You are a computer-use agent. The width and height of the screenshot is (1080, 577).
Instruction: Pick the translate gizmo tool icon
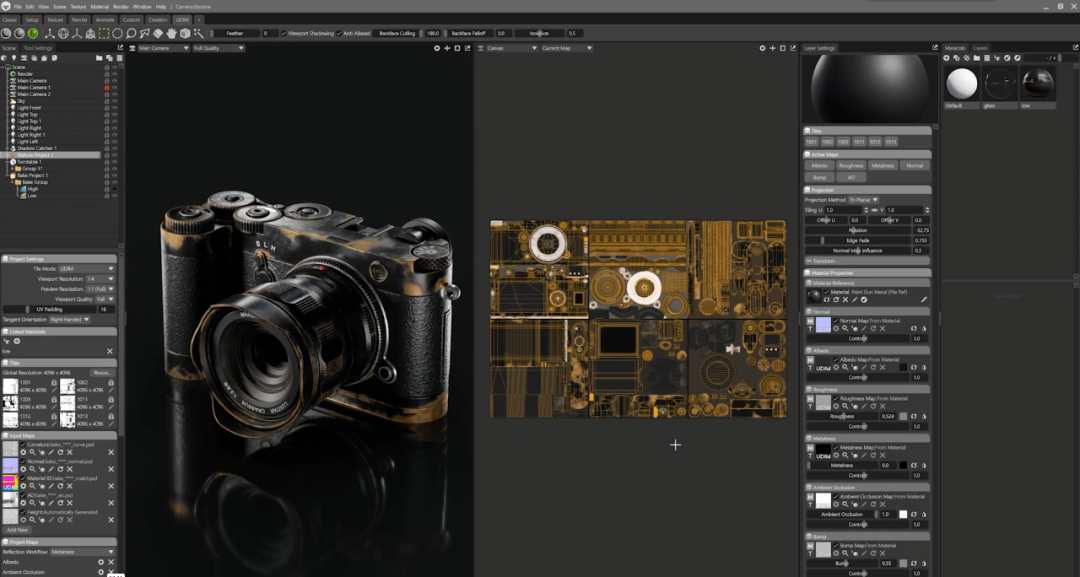click(50, 33)
